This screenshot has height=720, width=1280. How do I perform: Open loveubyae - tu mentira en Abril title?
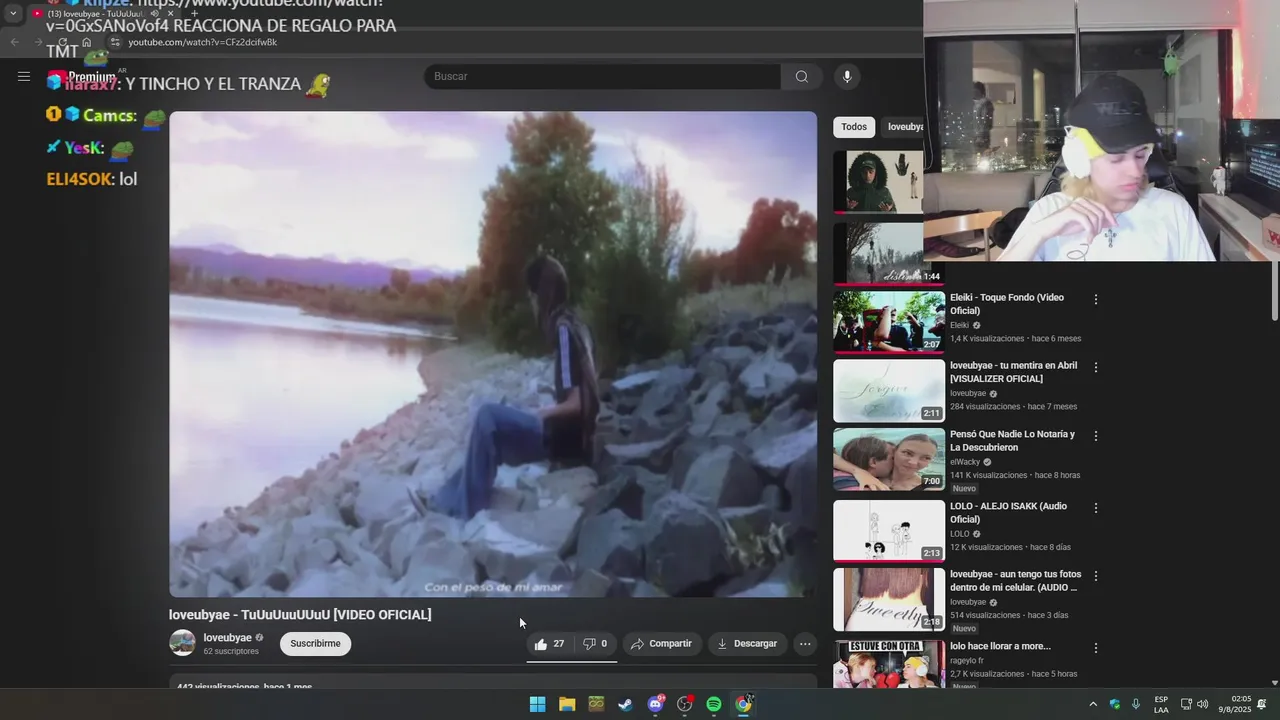pyautogui.click(x=1013, y=372)
